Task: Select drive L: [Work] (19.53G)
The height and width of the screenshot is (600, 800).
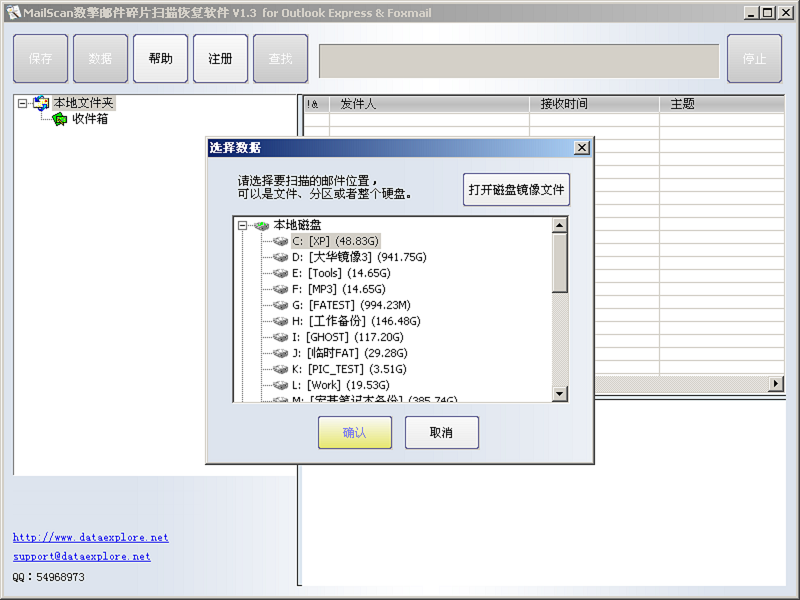Action: [x=340, y=385]
